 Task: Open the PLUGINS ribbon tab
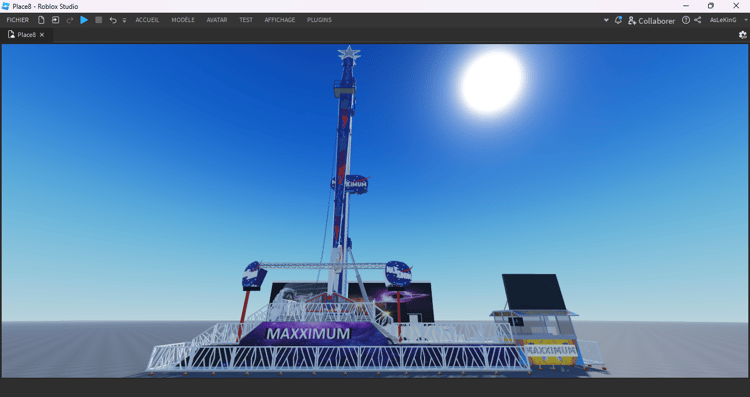pos(320,20)
